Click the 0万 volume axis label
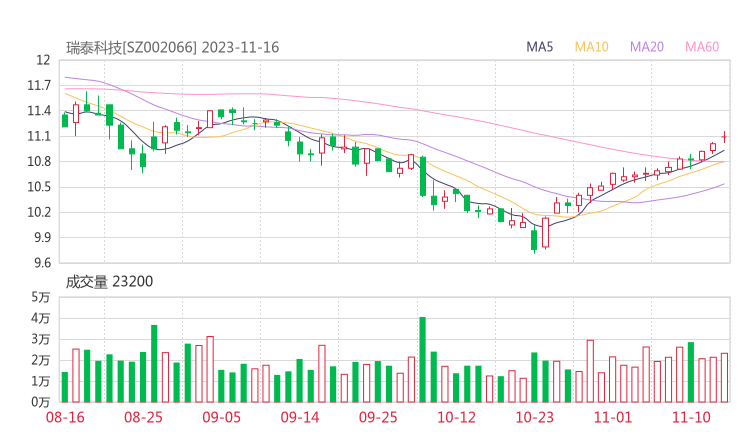The height and width of the screenshot is (440, 740). click(41, 402)
